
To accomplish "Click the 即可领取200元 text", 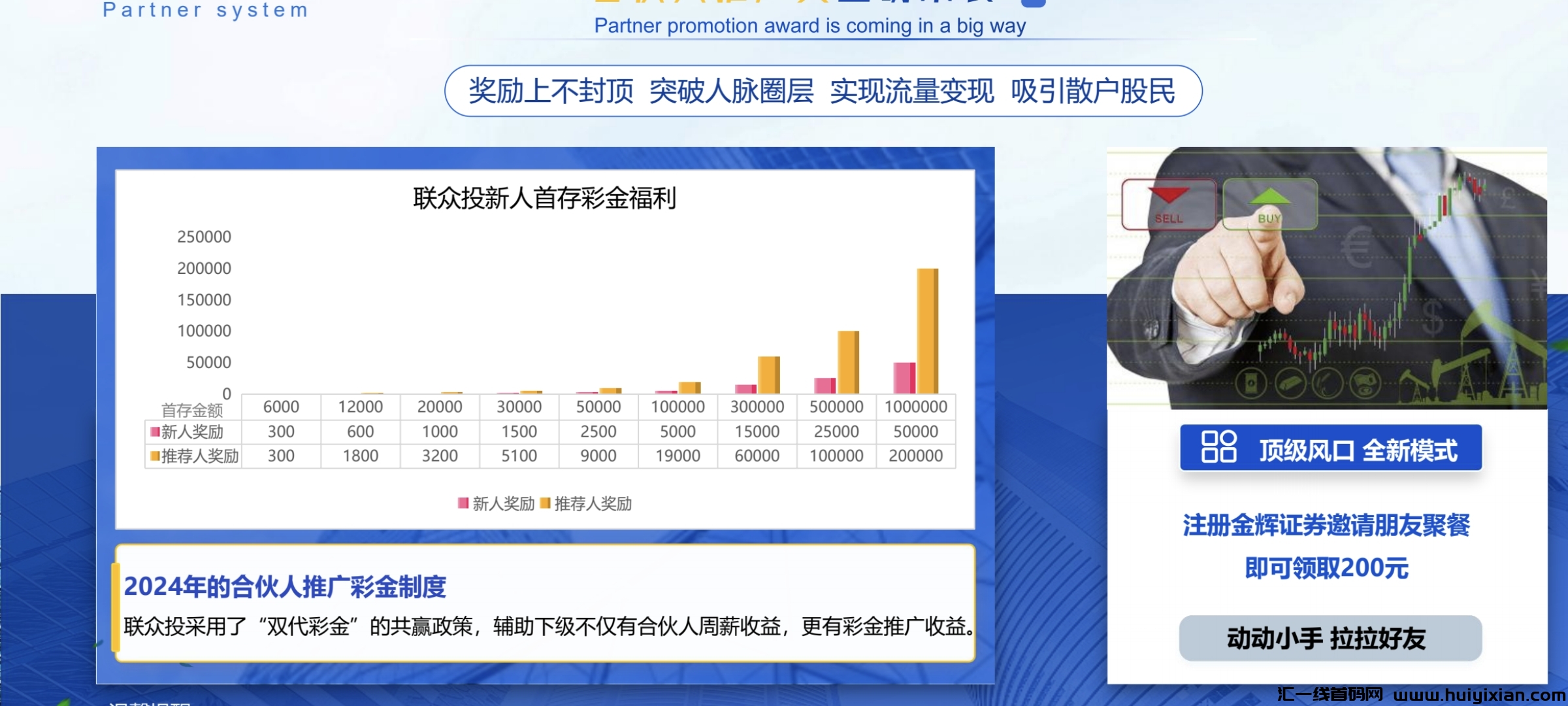I will (x=1326, y=568).
